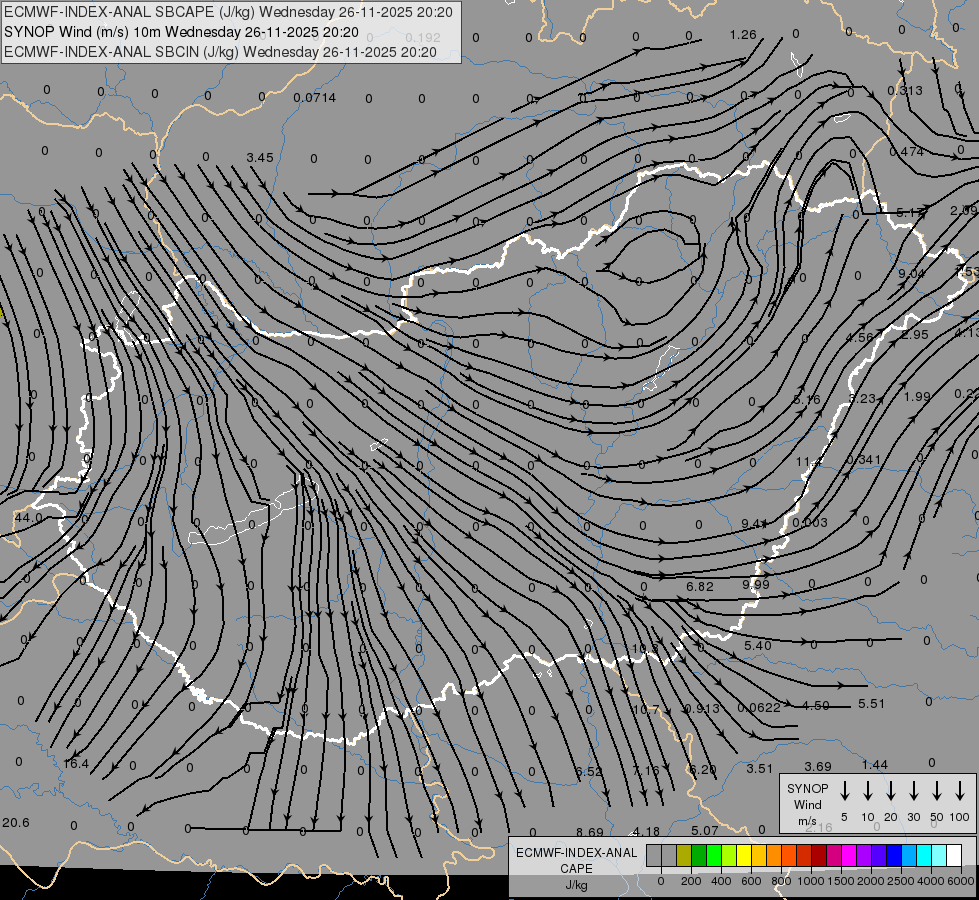This screenshot has width=979, height=900.
Task: Select the dark green CAPE legend swatch
Action: pos(699,855)
